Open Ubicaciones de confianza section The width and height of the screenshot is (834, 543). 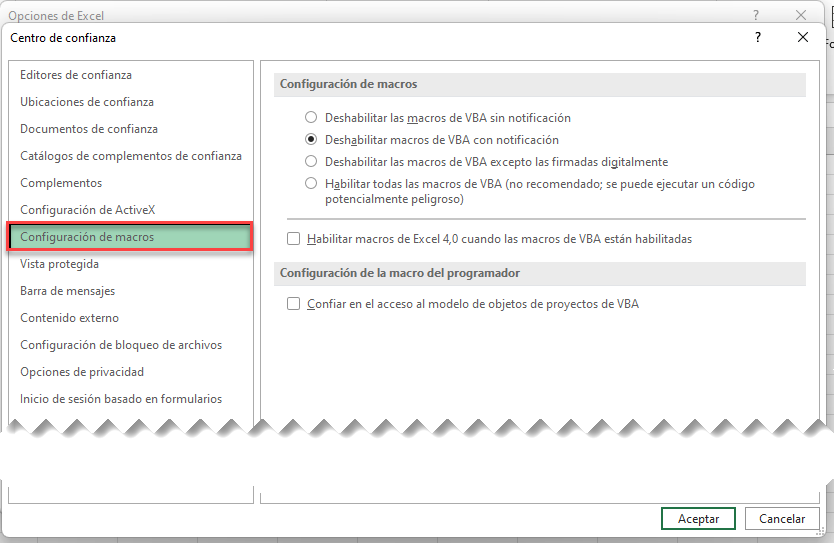point(130,102)
